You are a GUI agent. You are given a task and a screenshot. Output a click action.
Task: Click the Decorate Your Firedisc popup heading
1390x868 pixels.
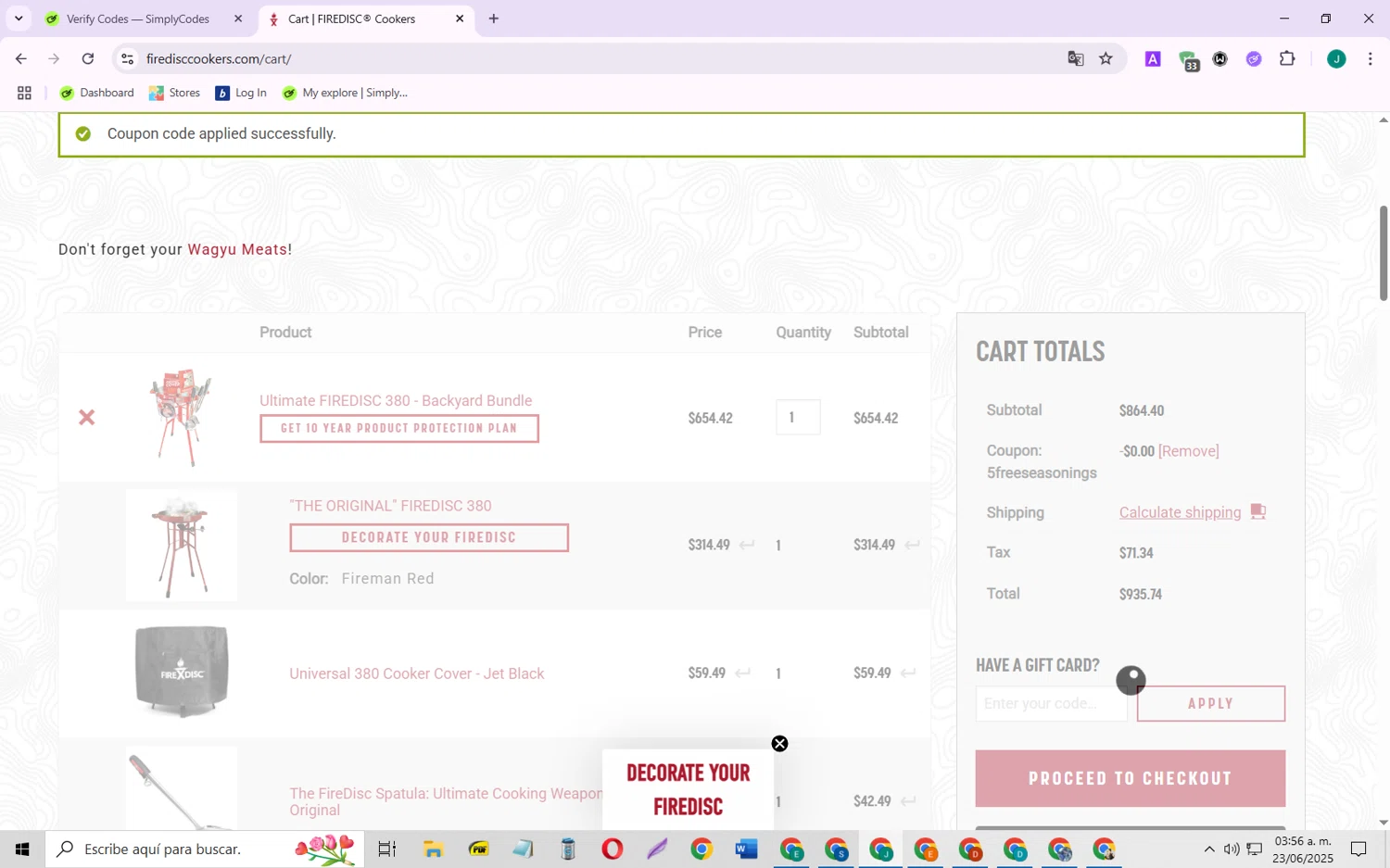688,789
